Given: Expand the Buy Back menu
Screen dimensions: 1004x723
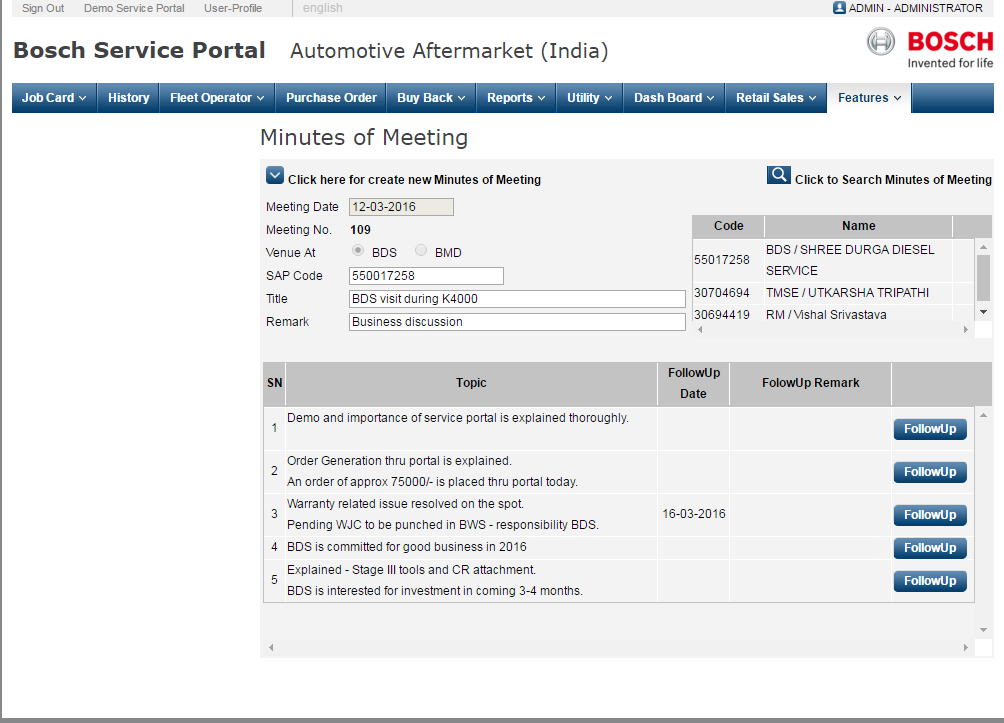Looking at the screenshot, I should pos(431,98).
